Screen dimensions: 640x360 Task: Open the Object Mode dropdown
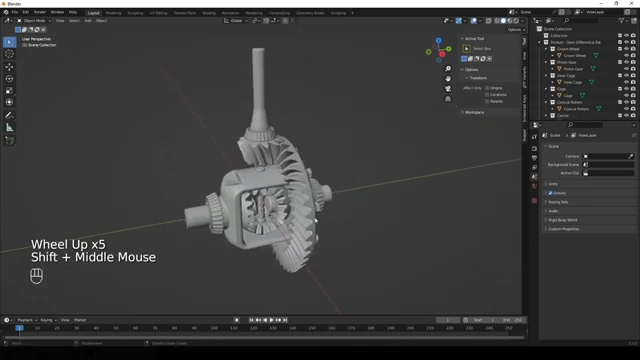34,21
